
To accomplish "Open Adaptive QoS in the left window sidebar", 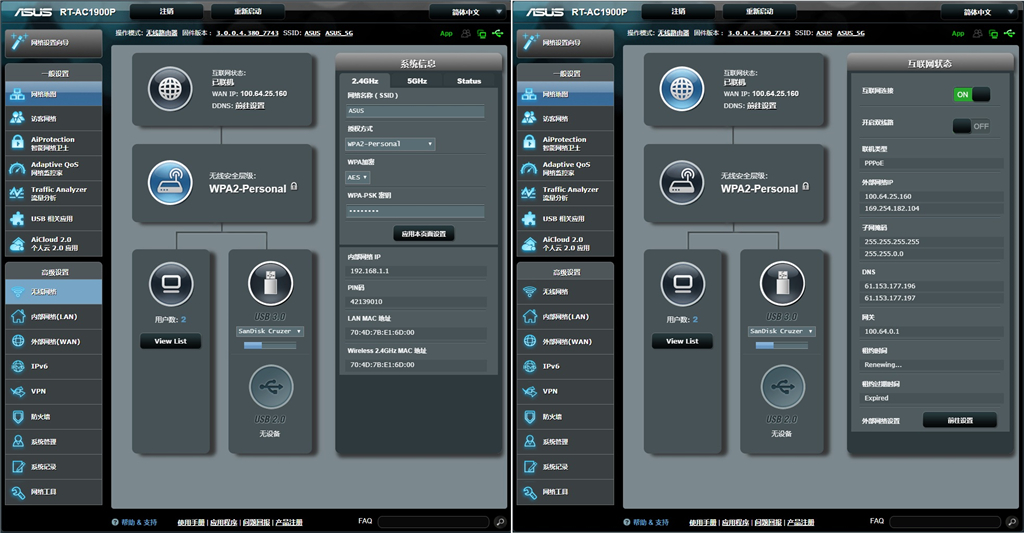I will pyautogui.click(x=53, y=168).
